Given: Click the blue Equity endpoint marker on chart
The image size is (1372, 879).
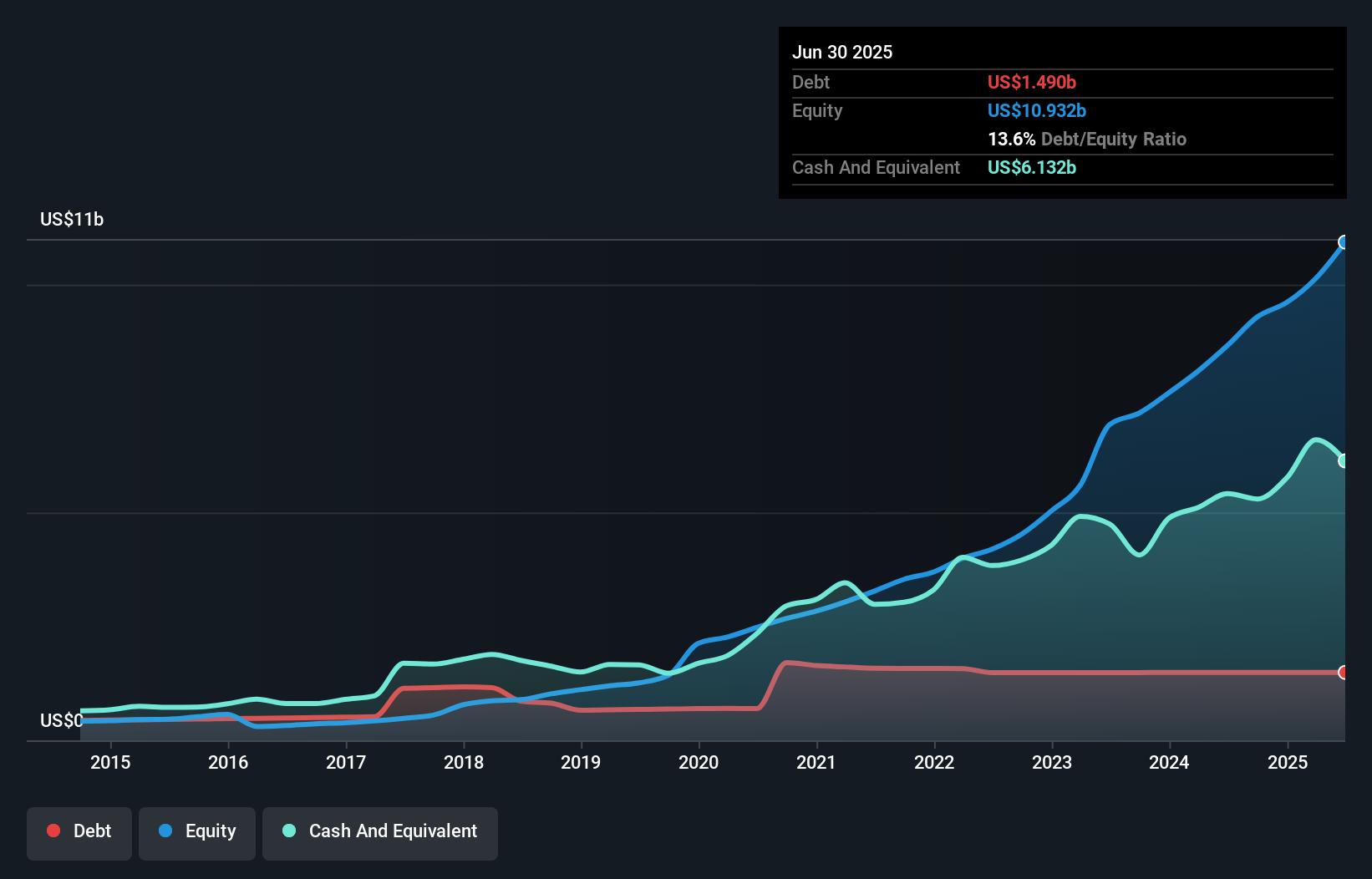Looking at the screenshot, I should pyautogui.click(x=1344, y=242).
